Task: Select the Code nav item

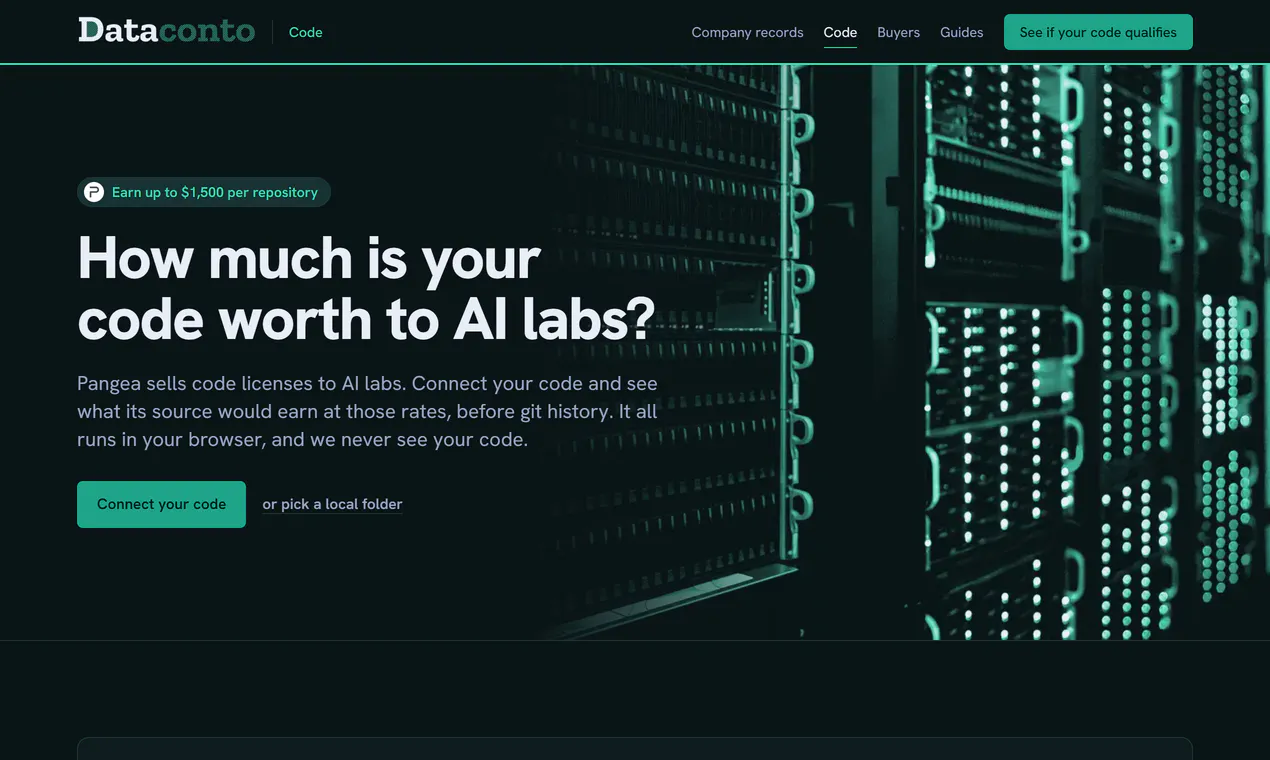Action: pyautogui.click(x=840, y=32)
